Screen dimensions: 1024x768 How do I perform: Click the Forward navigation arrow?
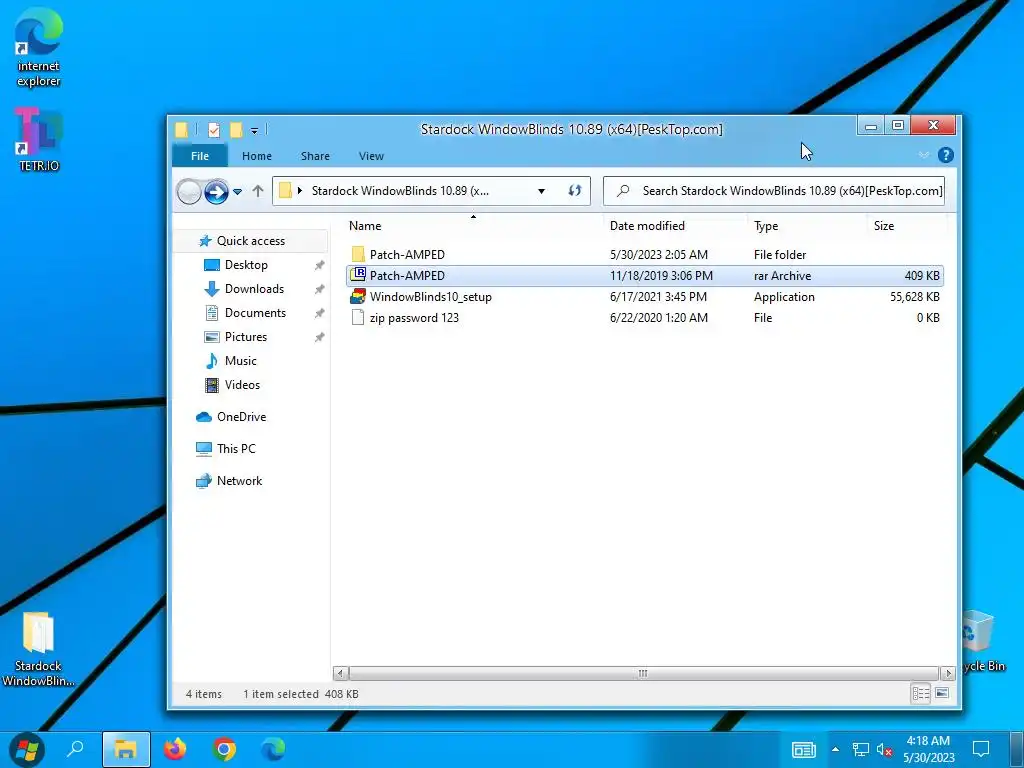(216, 191)
